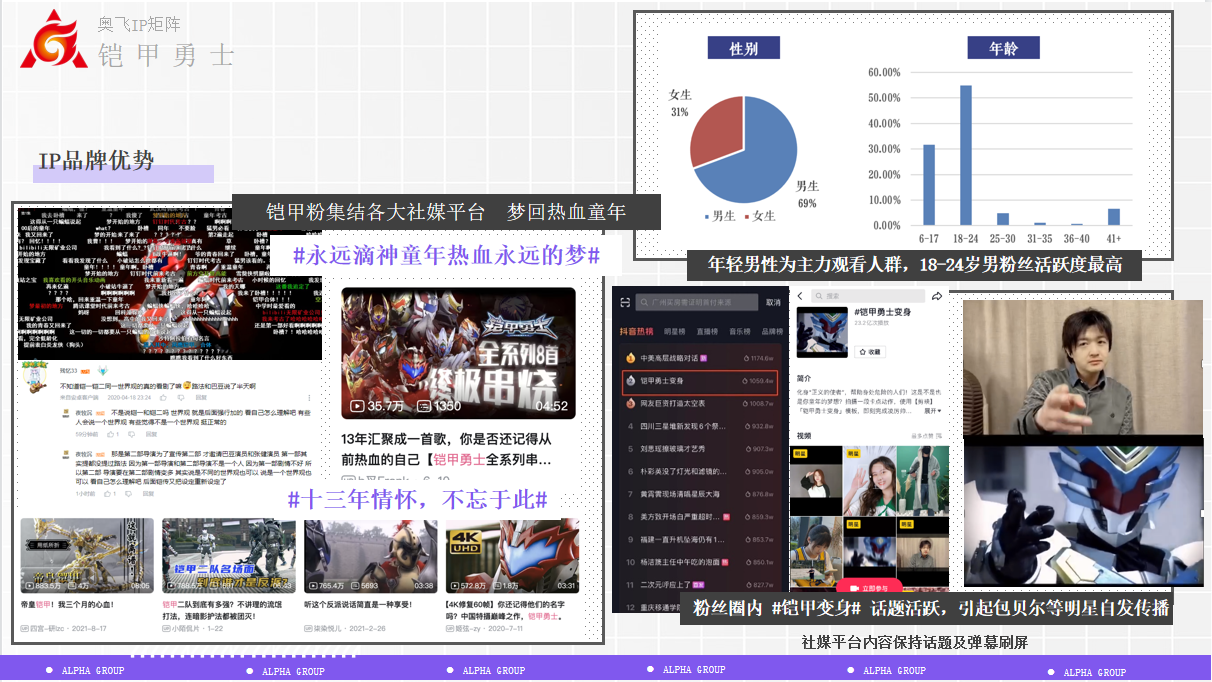This screenshot has width=1212, height=682.
Task: Click play count icon on 全系列8首 video
Action: coord(357,406)
